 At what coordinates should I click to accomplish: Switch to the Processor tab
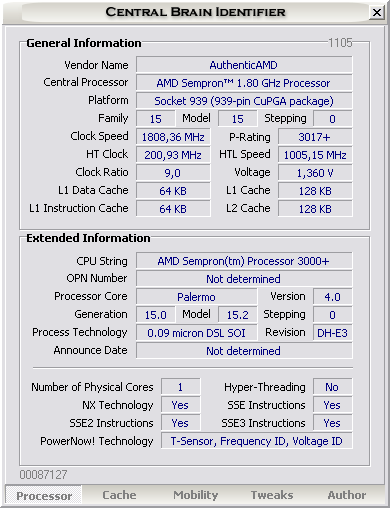[x=44, y=495]
